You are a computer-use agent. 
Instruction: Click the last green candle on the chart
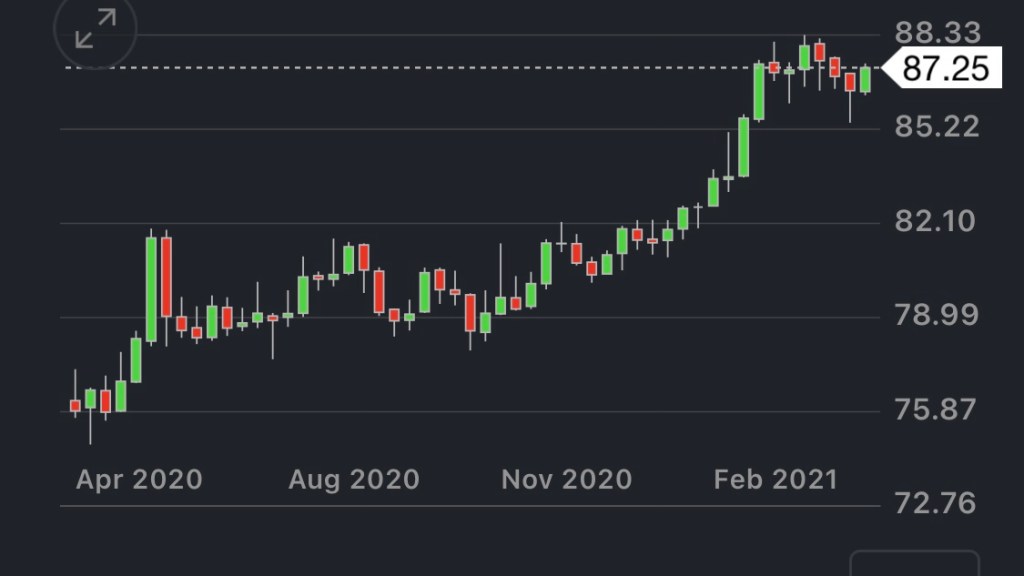pos(865,79)
